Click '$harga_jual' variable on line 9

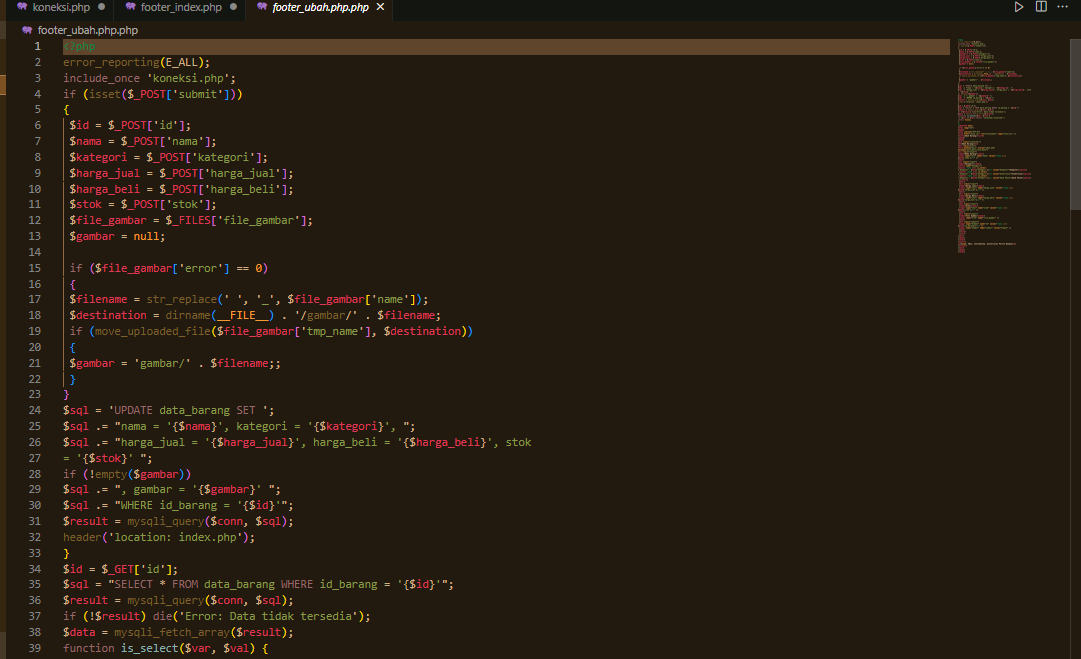[x=105, y=173]
